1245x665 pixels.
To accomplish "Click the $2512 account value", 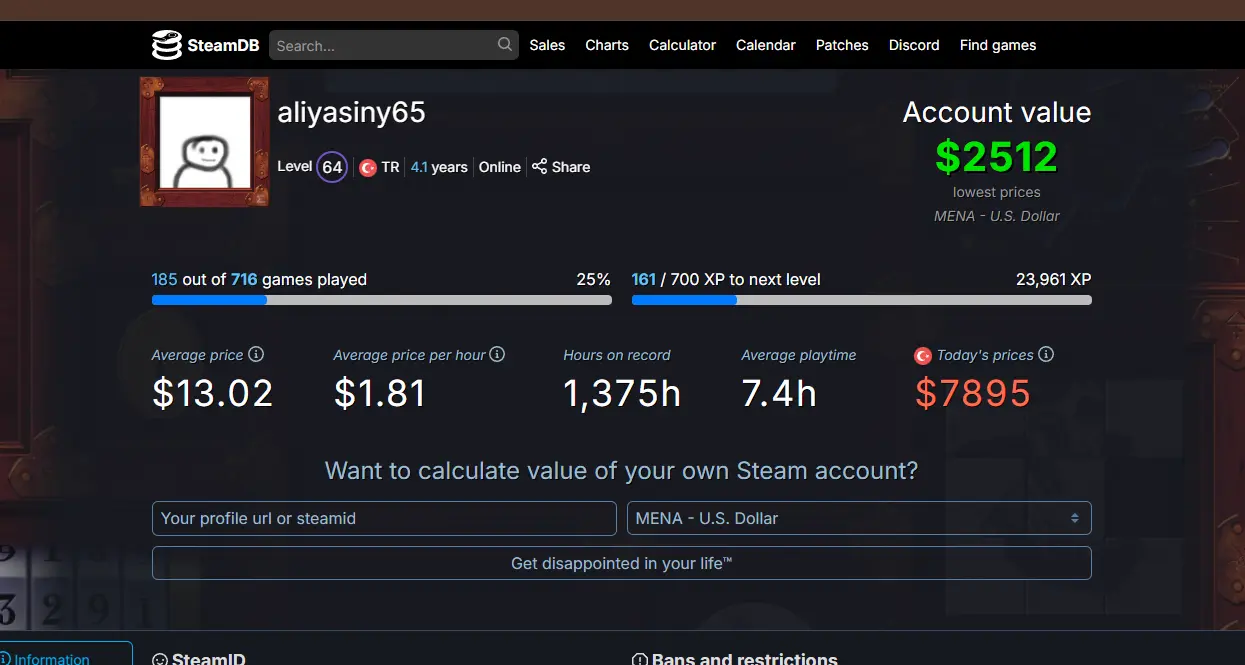I will [x=996, y=157].
